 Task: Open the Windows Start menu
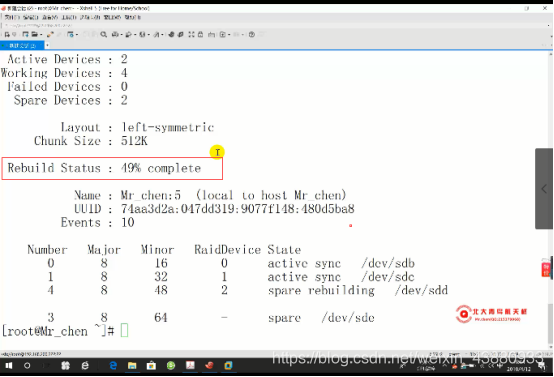point(9,365)
